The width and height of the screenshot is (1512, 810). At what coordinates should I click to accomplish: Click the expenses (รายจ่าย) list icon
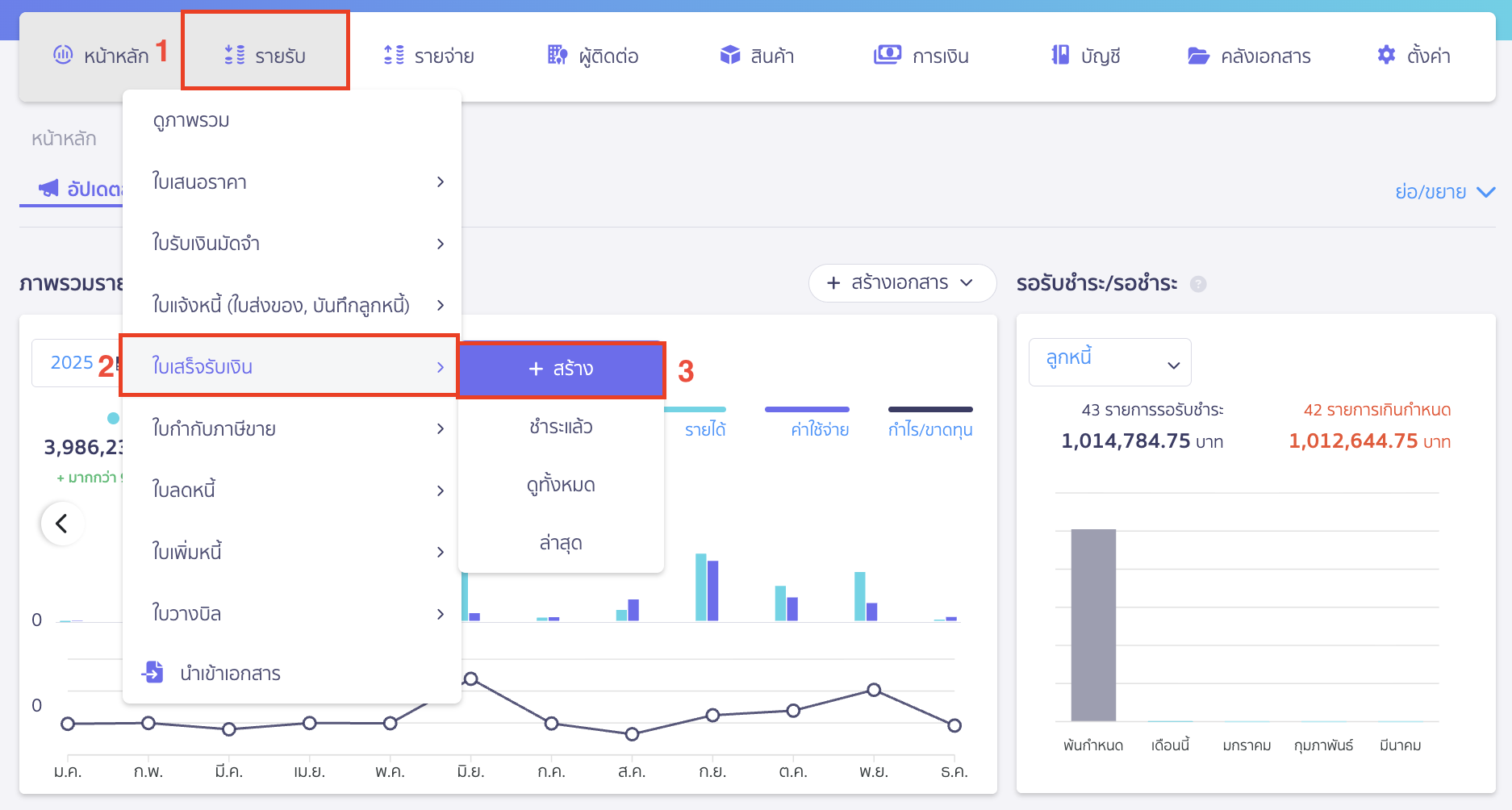[394, 55]
